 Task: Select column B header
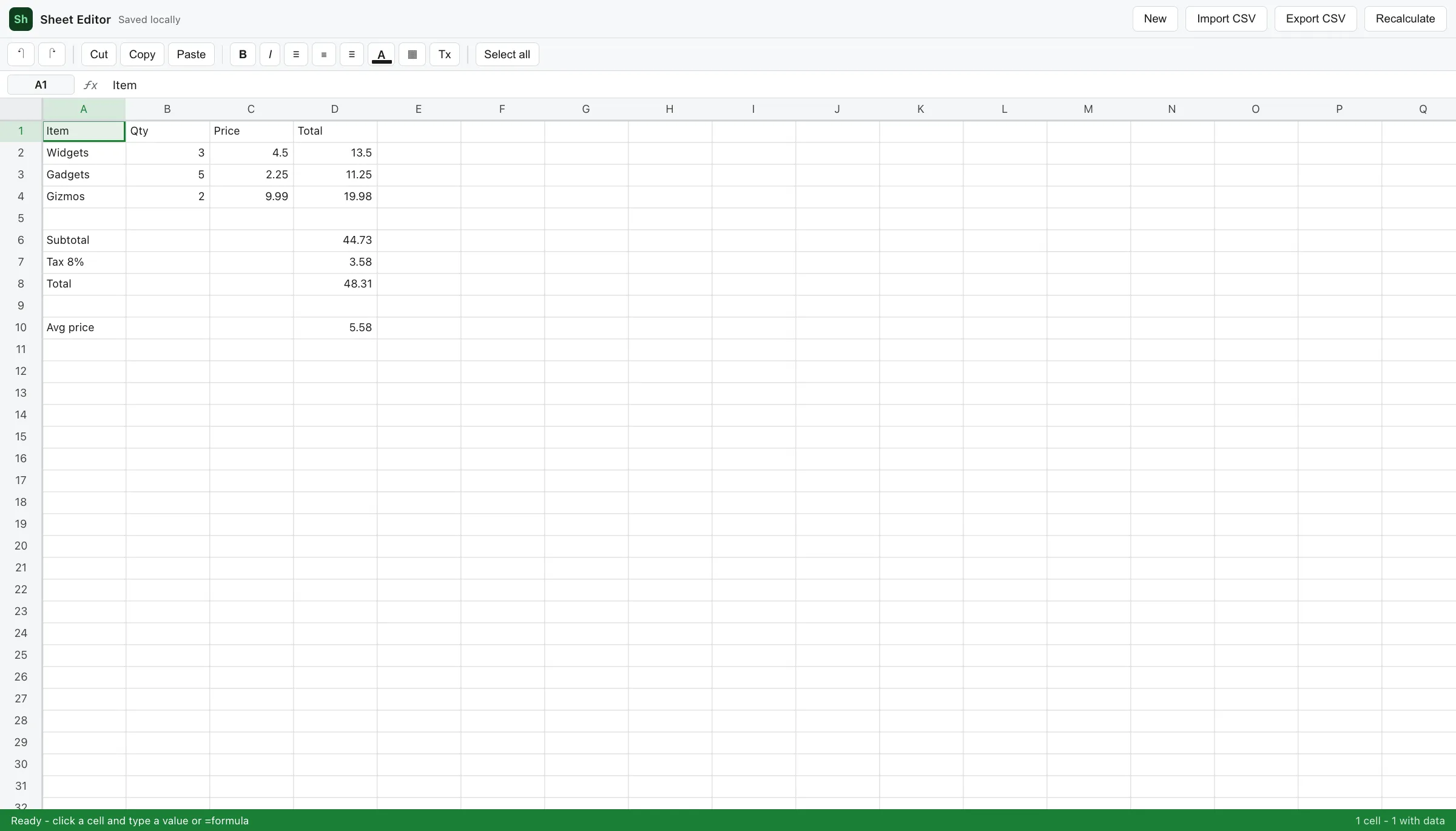(167, 109)
